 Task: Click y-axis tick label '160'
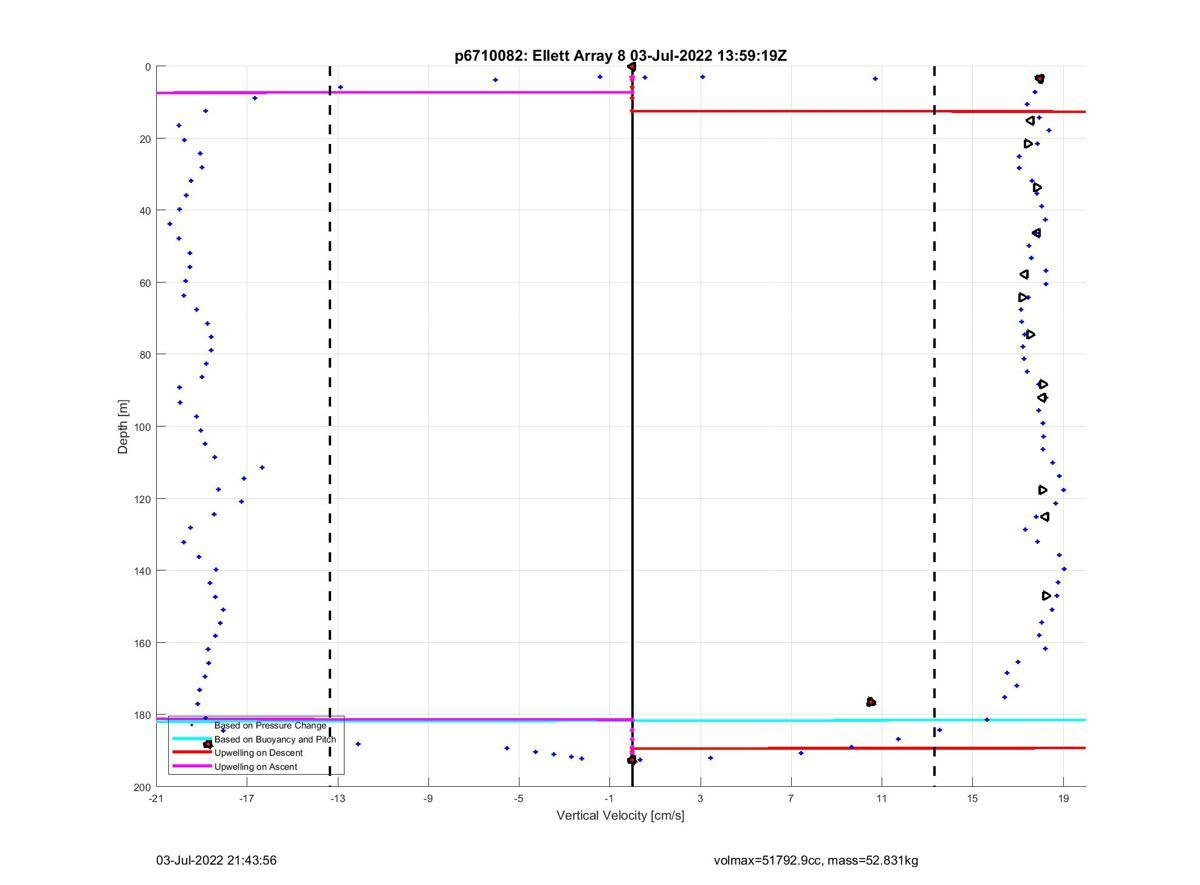[x=142, y=643]
